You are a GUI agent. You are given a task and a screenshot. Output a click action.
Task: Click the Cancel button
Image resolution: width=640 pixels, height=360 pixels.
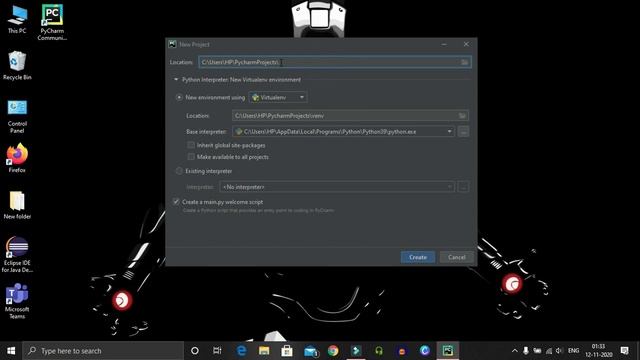pos(456,257)
